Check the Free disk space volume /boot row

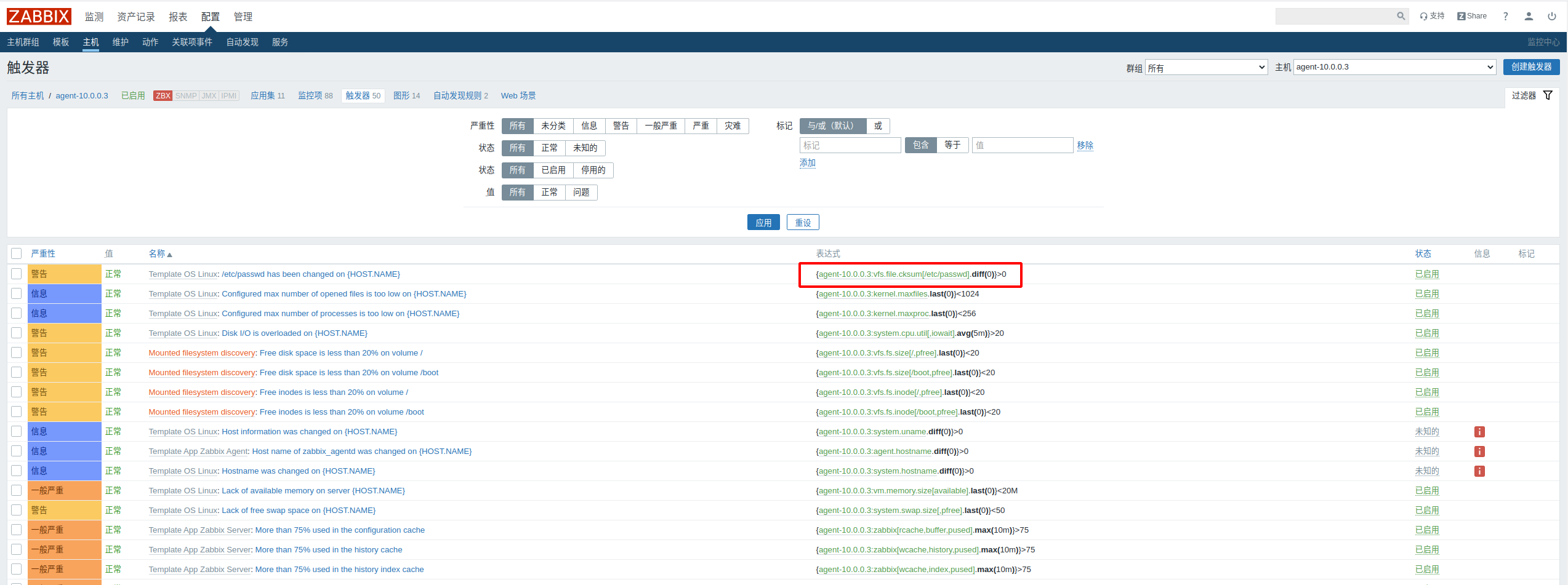pyautogui.click(x=17, y=372)
